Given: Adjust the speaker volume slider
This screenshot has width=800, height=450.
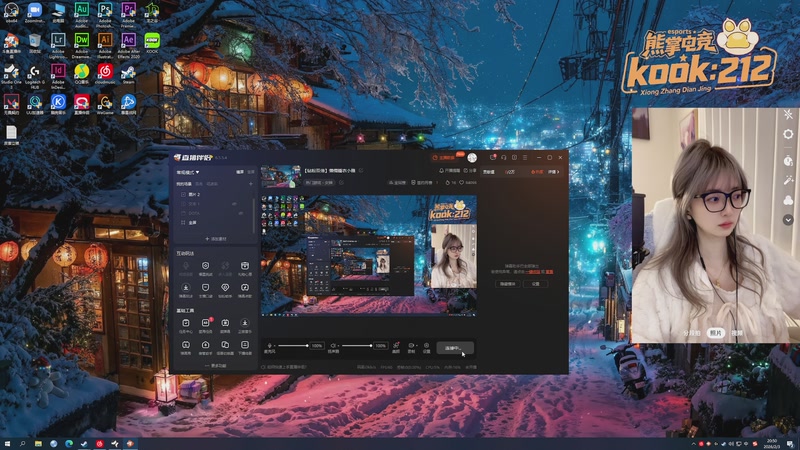Looking at the screenshot, I should pyautogui.click(x=356, y=346).
